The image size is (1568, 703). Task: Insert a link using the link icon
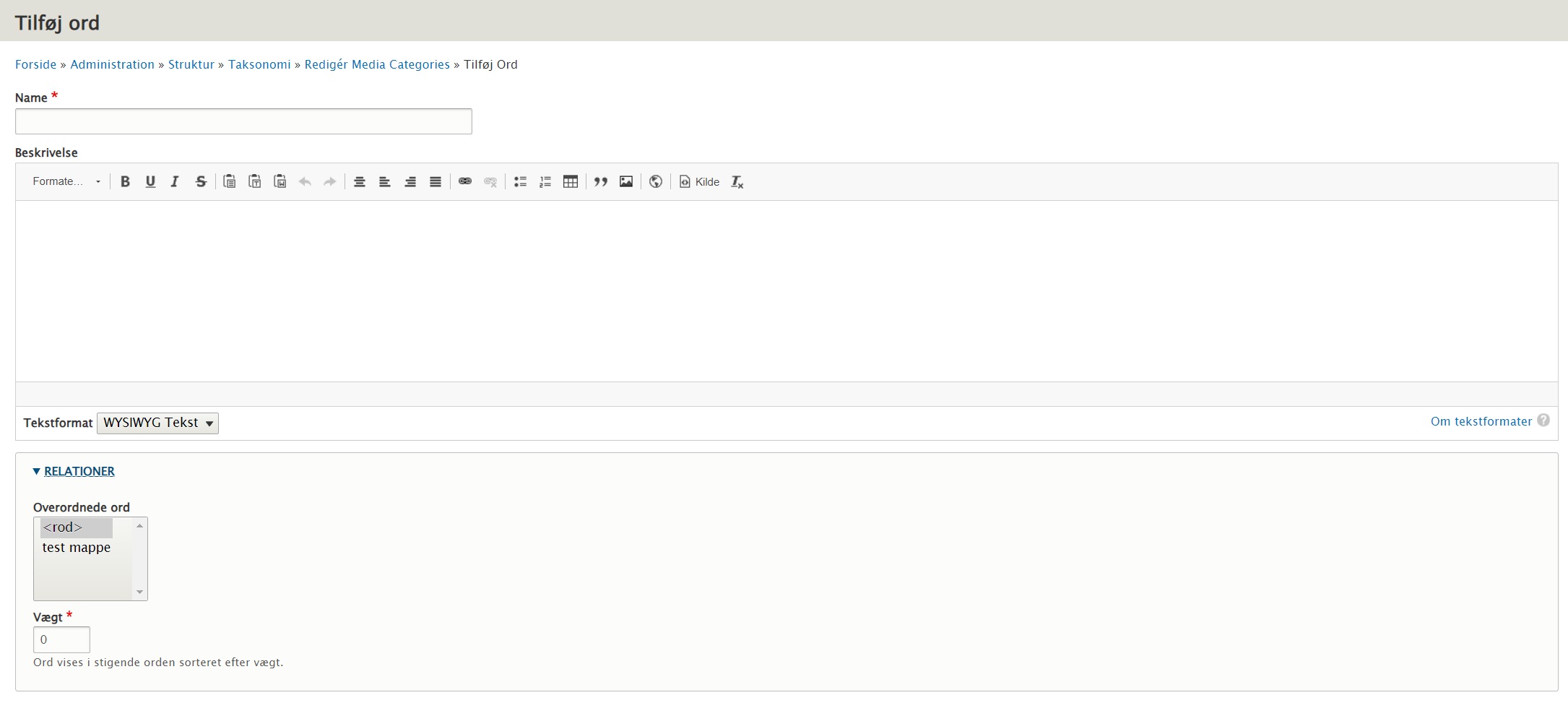(465, 181)
